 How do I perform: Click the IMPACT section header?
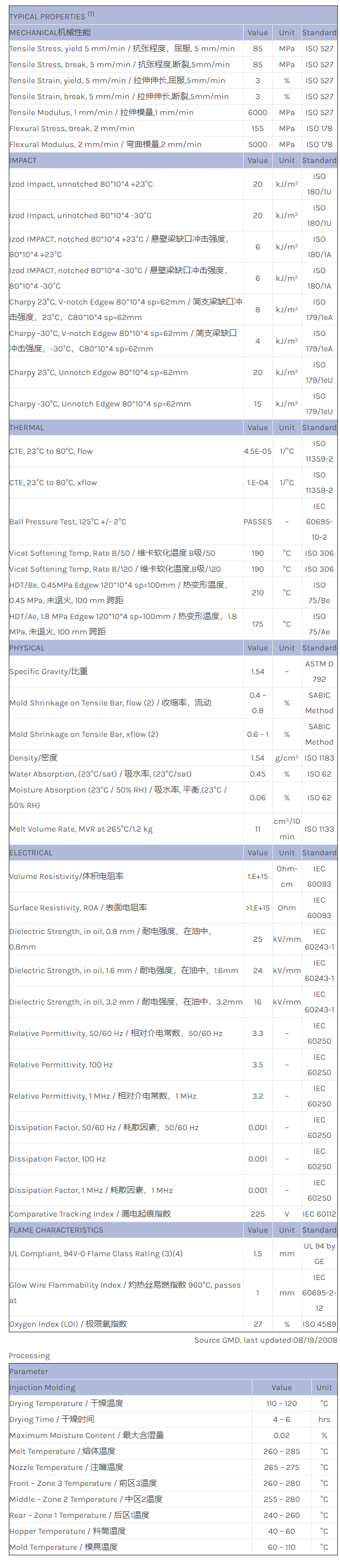point(23,161)
